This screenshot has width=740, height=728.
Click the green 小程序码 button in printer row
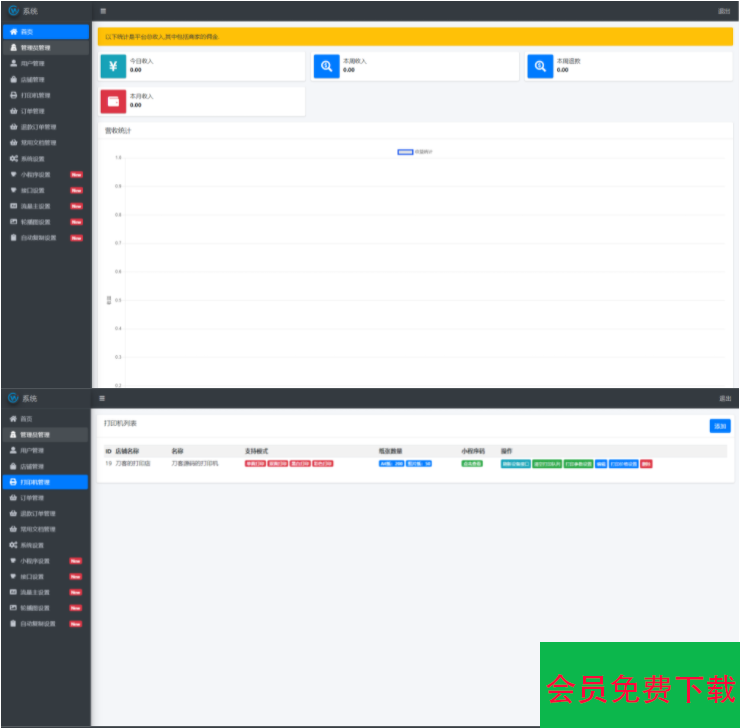point(472,464)
